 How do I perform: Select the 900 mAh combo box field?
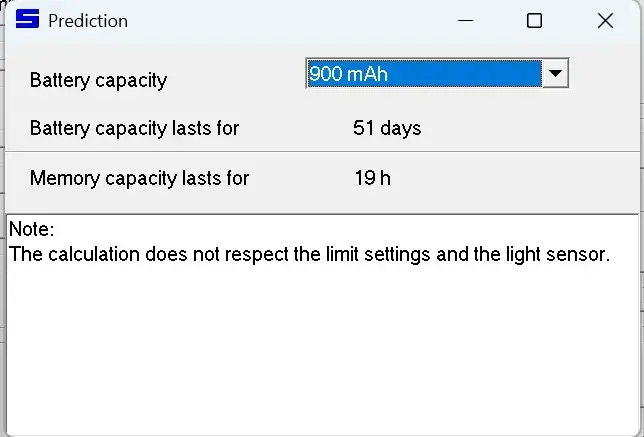tap(423, 74)
